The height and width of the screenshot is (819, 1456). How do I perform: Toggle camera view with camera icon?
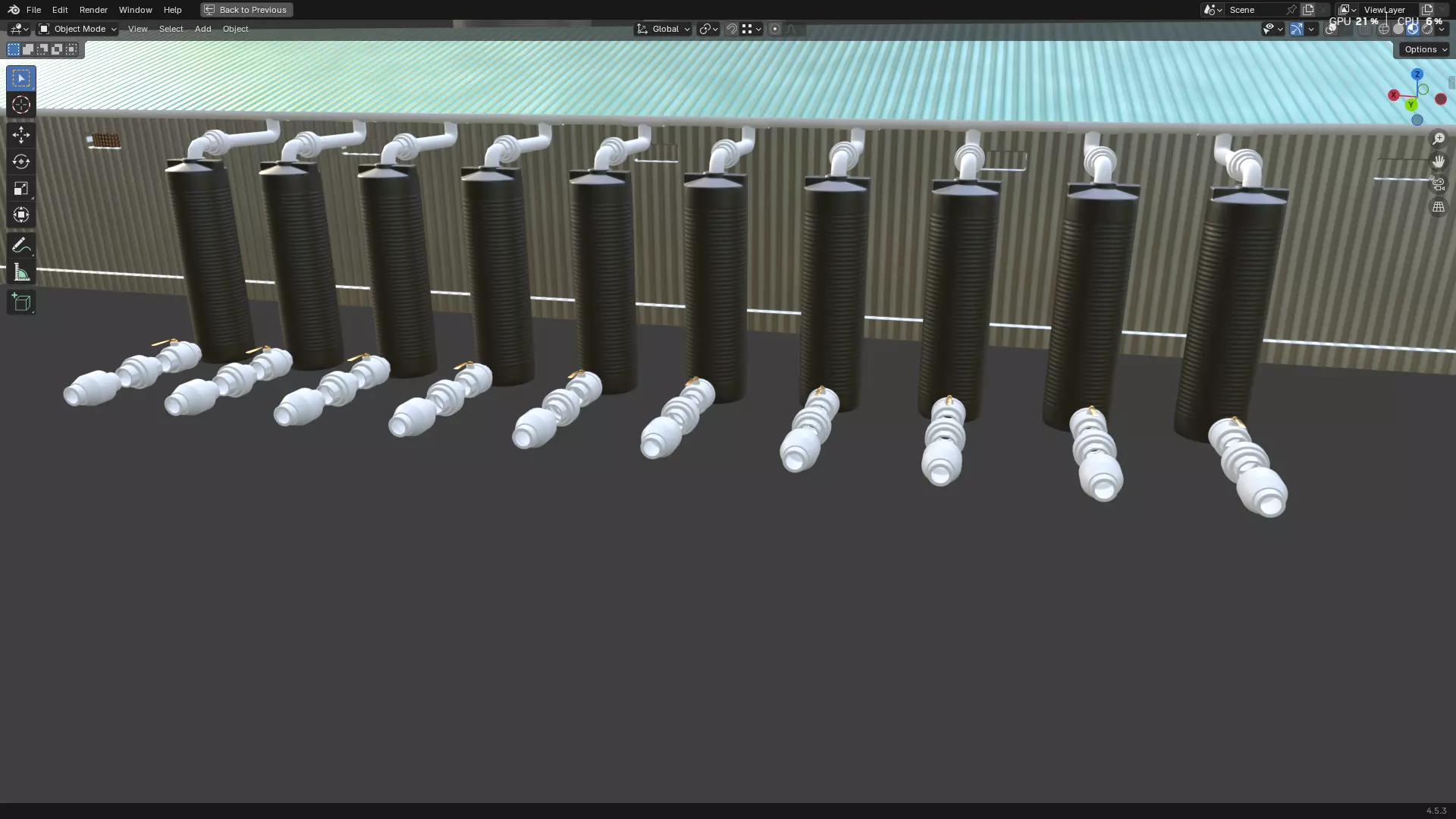(1438, 184)
